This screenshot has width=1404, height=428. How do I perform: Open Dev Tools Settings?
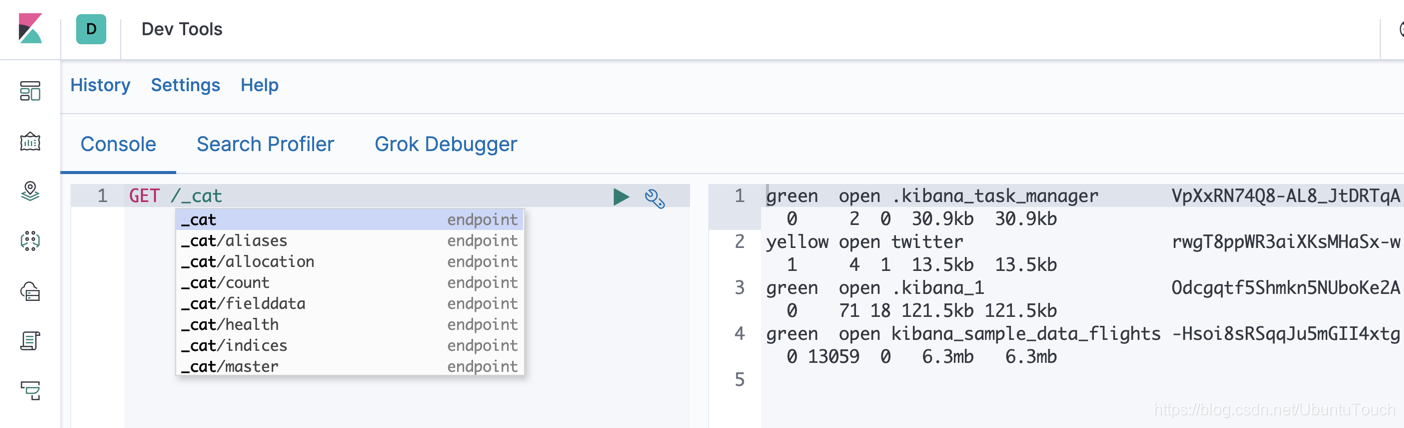[x=185, y=85]
